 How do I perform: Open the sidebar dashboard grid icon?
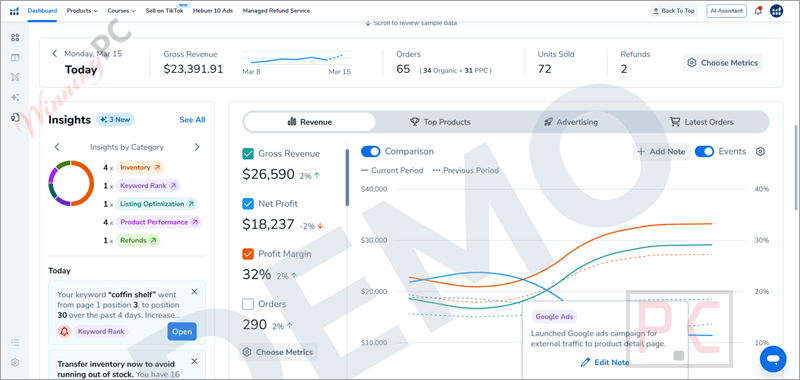coord(15,37)
